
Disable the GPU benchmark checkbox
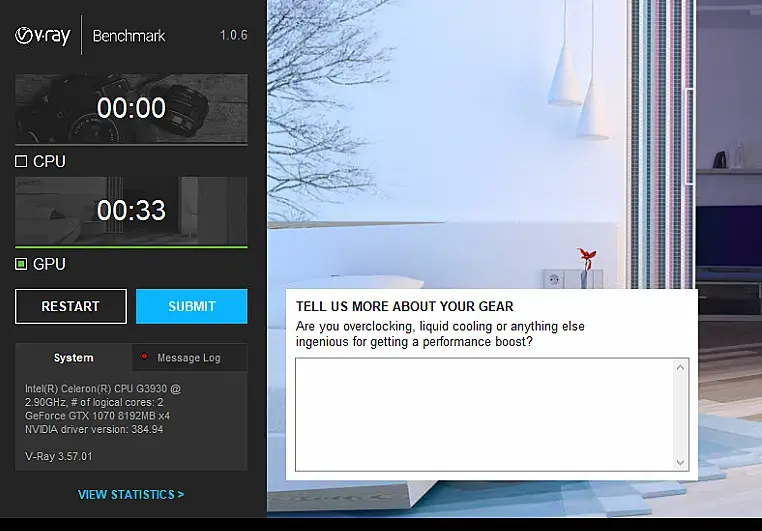click(x=21, y=264)
